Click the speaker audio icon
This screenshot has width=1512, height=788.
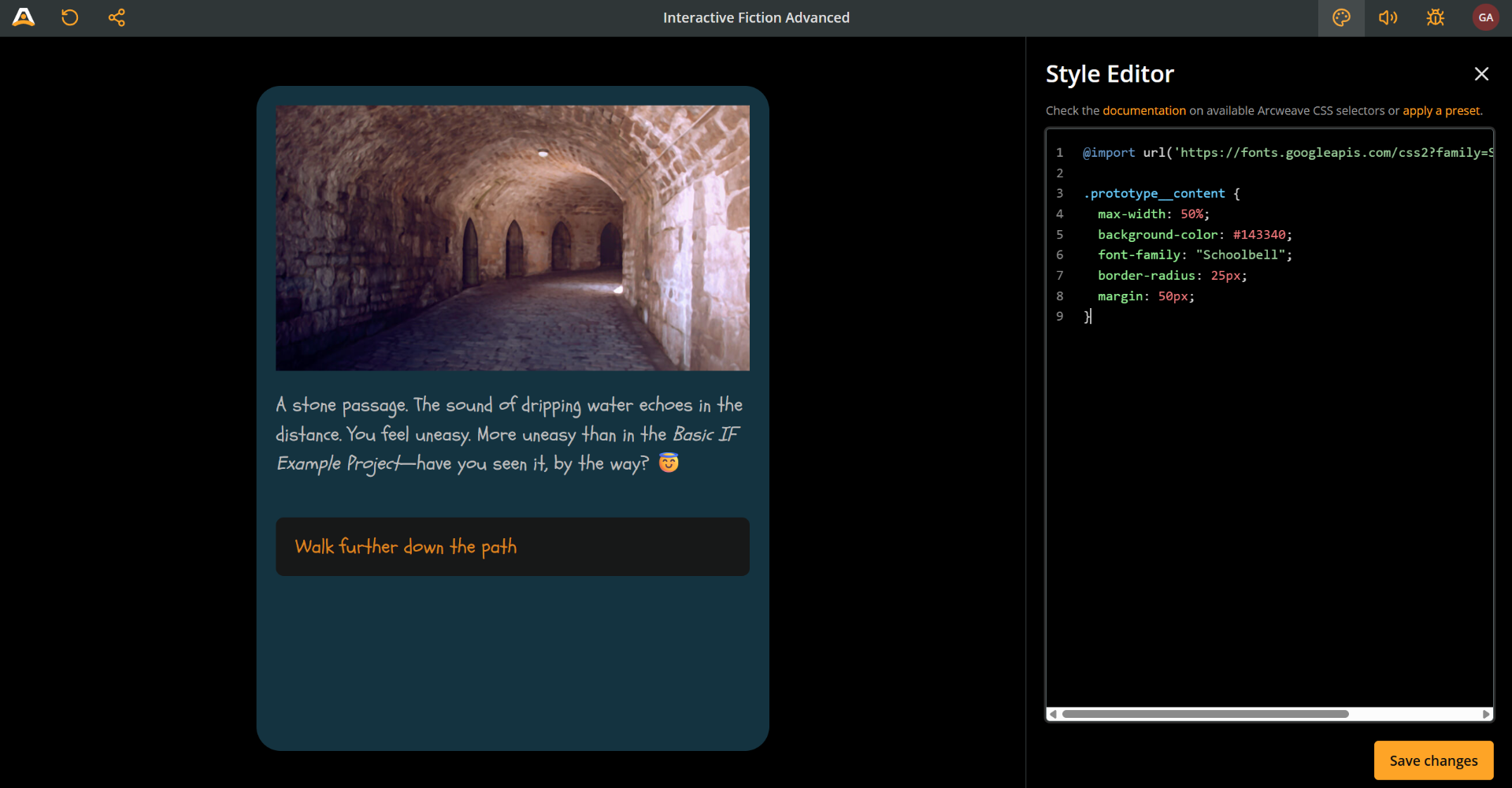1388,17
